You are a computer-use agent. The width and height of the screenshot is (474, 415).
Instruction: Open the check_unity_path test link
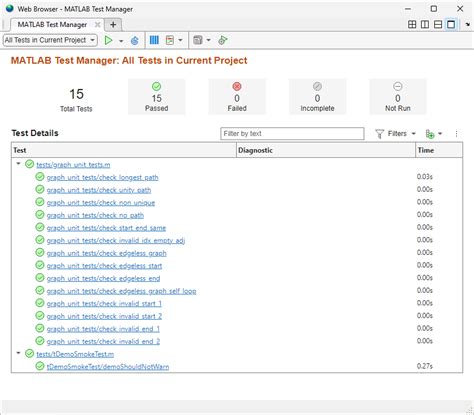click(99, 190)
